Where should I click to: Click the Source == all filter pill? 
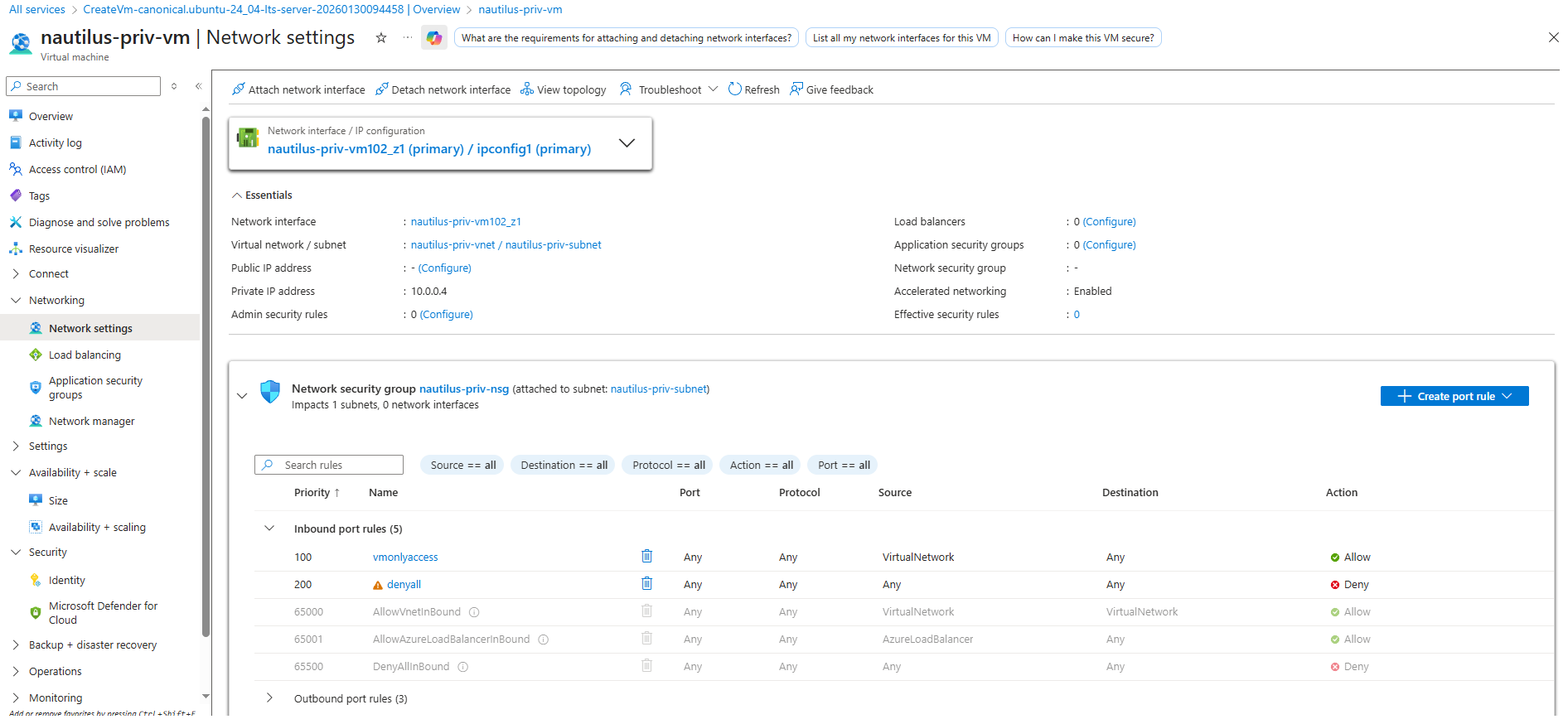462,465
